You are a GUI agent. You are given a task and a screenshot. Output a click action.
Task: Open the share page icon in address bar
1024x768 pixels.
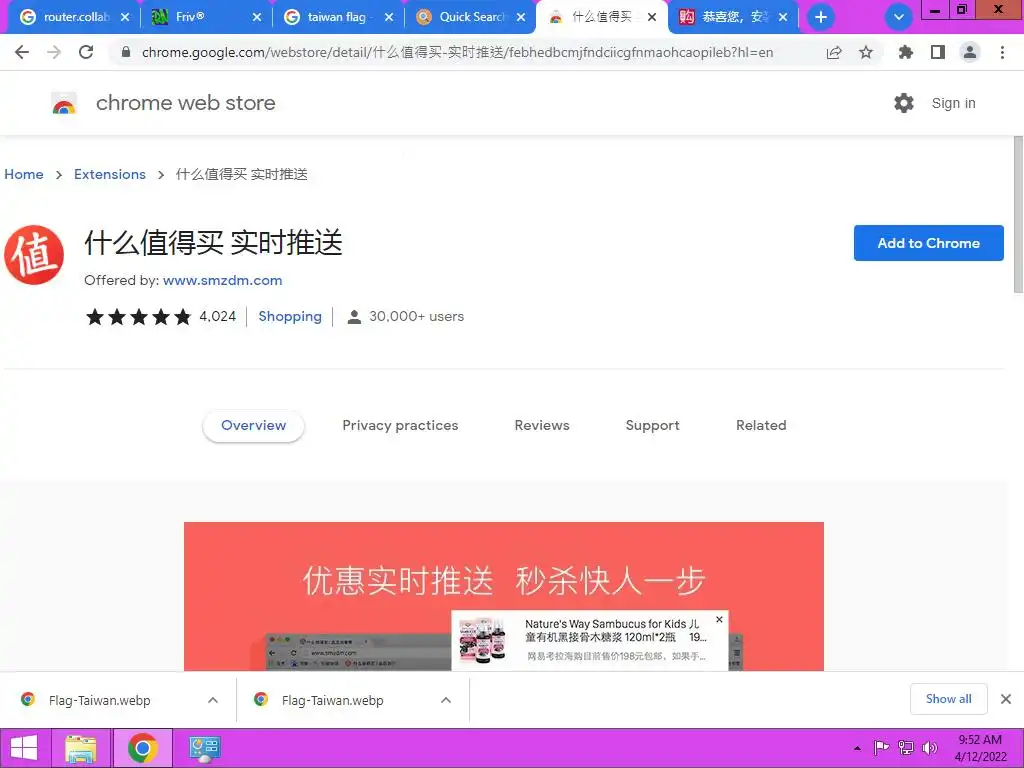(834, 52)
